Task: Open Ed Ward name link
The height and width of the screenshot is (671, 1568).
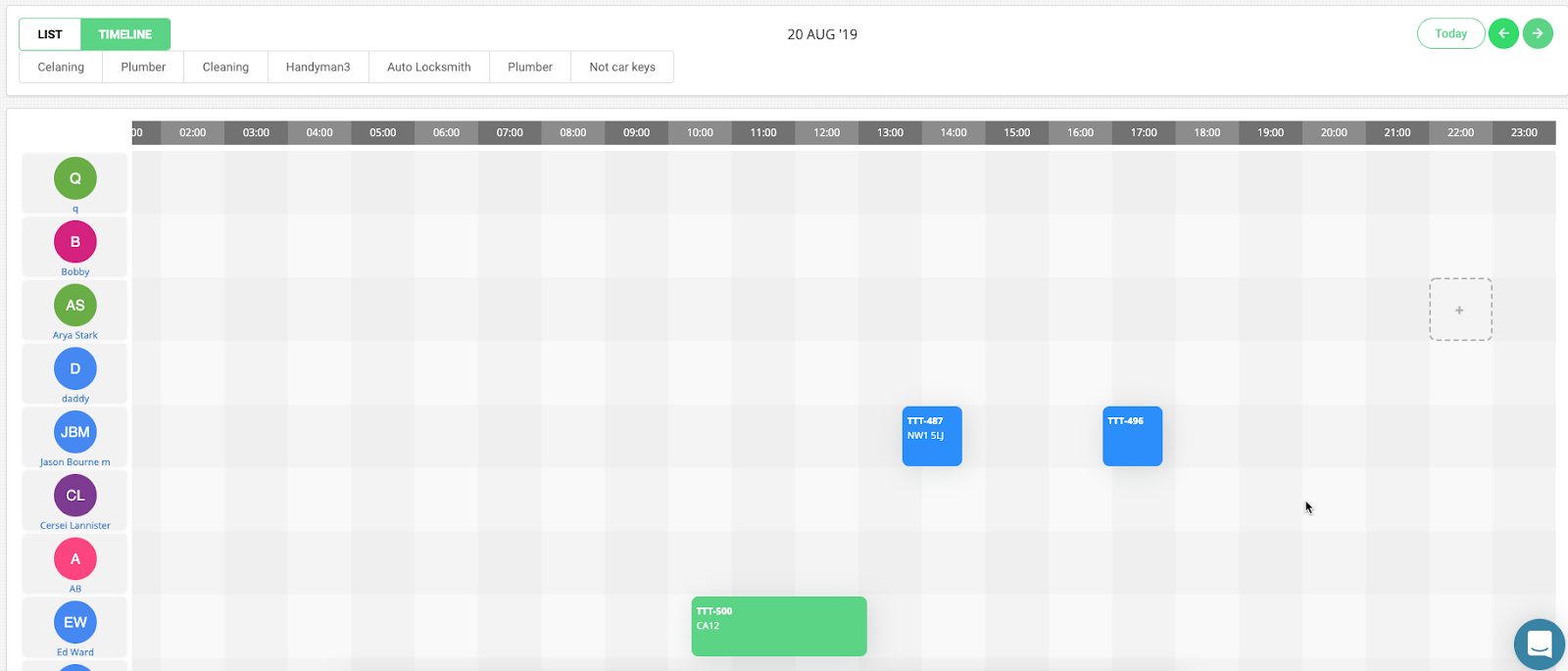Action: click(75, 652)
